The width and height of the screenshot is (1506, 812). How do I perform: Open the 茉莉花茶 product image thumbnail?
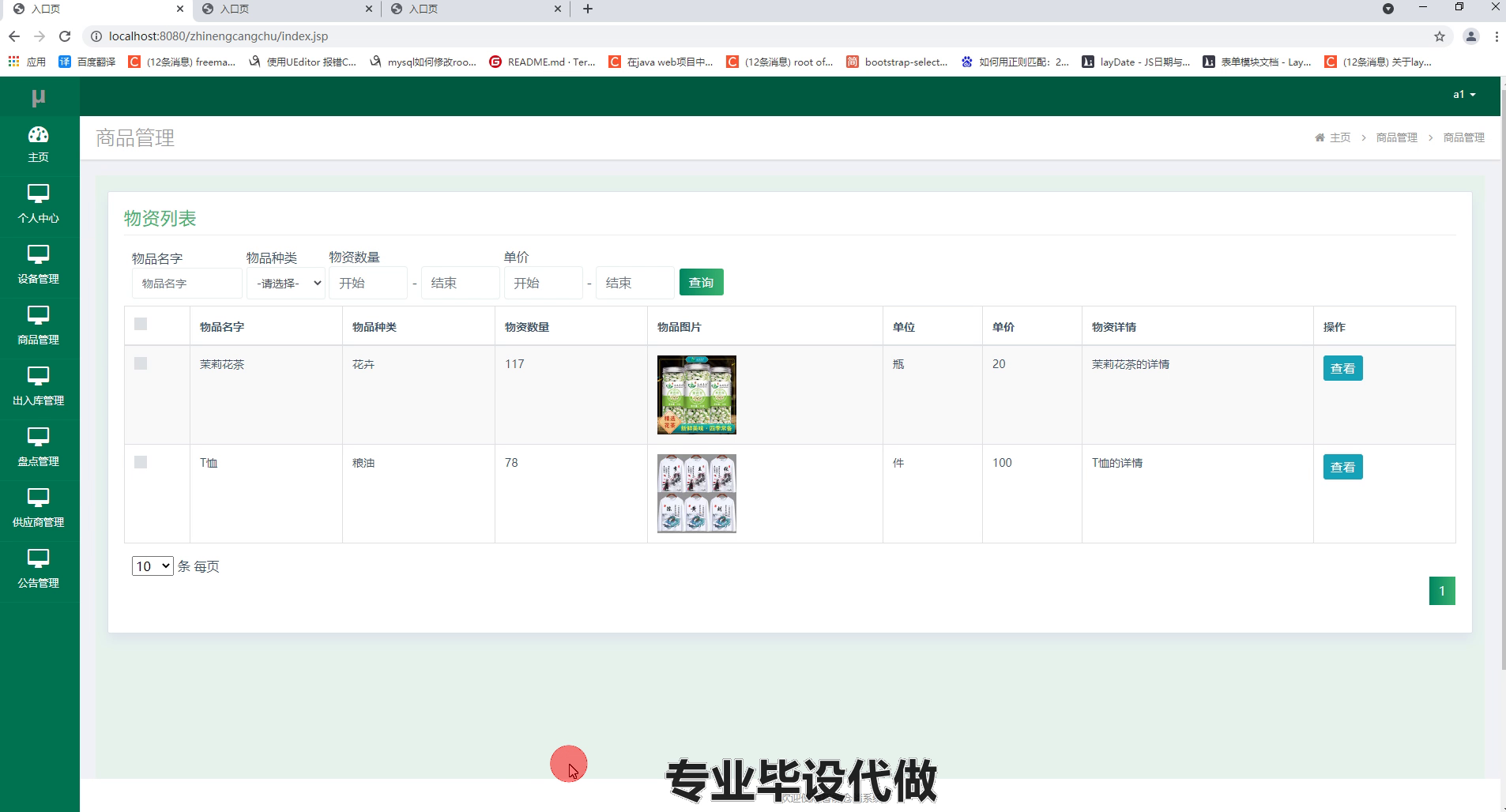pos(697,395)
